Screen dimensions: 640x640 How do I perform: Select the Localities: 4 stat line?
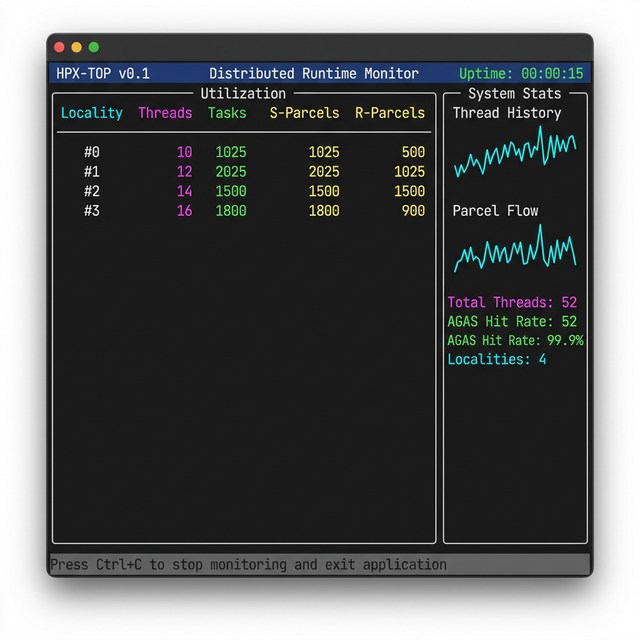point(497,359)
